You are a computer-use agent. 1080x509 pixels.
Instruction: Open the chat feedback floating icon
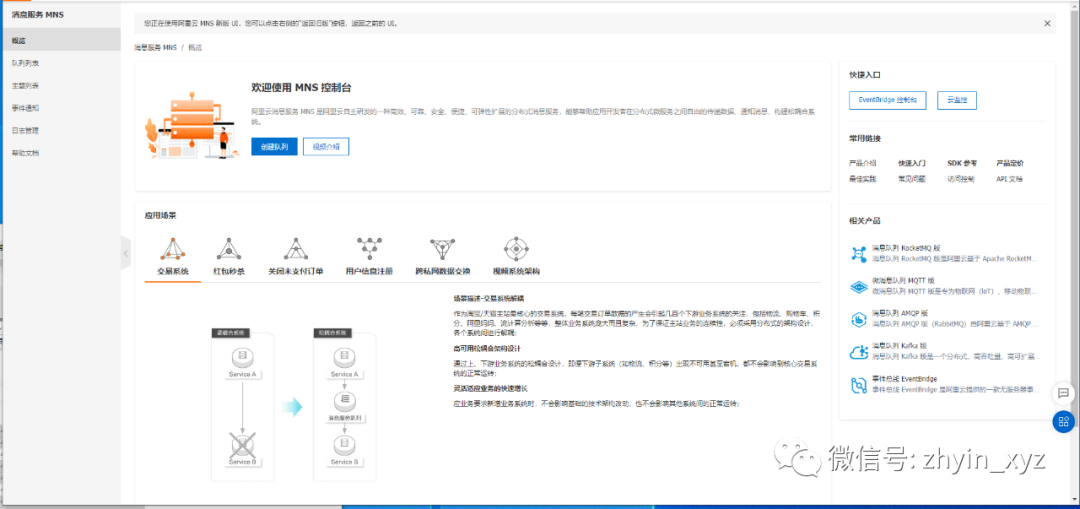1063,393
